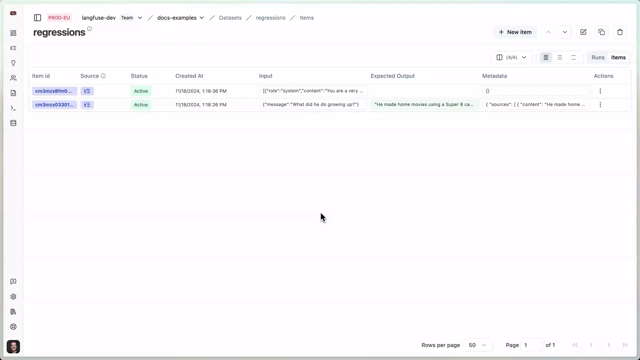Open the dashboard icon in sidebar
Image resolution: width=640 pixels, height=360 pixels.
point(13,33)
